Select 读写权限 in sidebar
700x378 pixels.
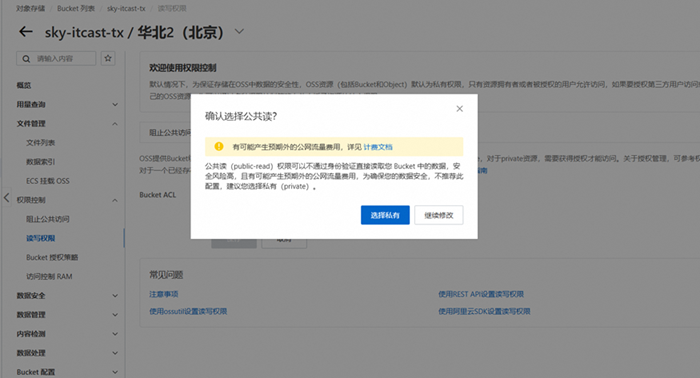pos(40,238)
